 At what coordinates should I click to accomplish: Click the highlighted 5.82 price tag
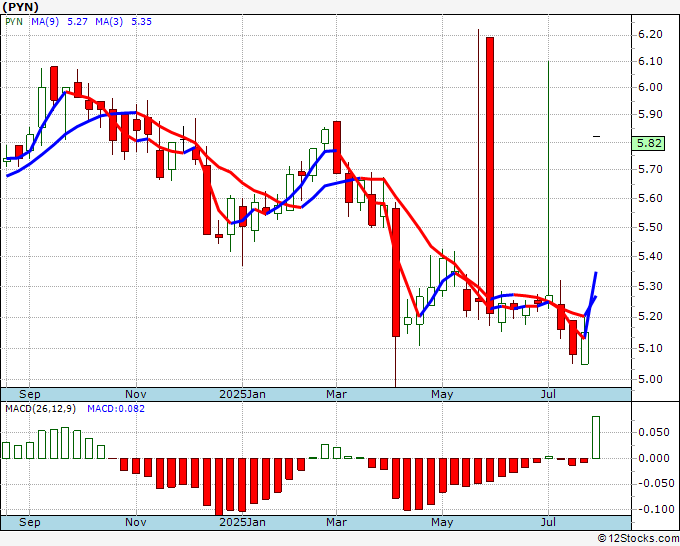tap(648, 143)
